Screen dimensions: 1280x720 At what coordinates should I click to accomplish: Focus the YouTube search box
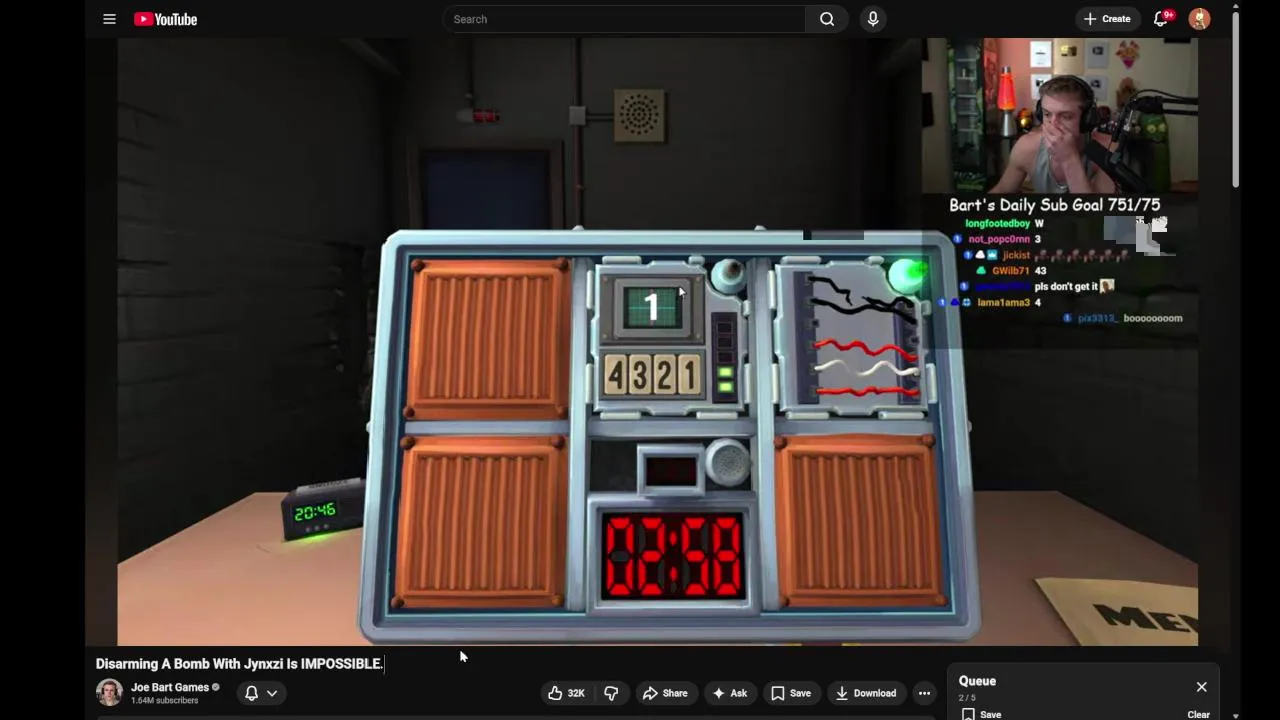coord(624,19)
